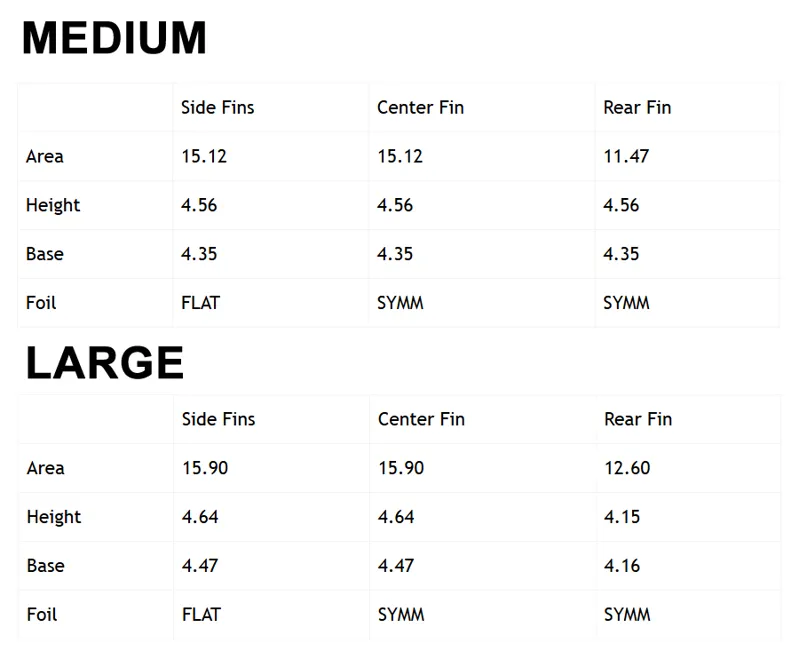The width and height of the screenshot is (800, 659).
Task: Click Area row label in Medium table
Action: pyautogui.click(x=45, y=157)
